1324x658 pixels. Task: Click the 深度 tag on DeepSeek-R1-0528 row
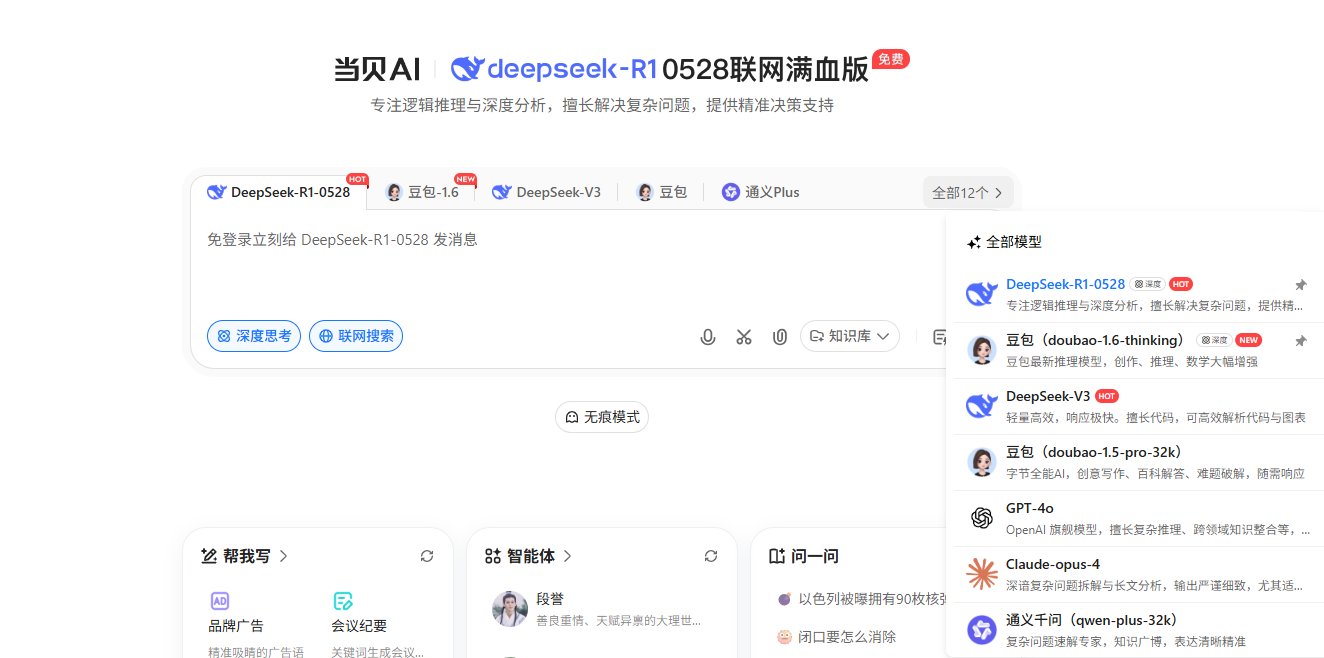click(x=1147, y=284)
